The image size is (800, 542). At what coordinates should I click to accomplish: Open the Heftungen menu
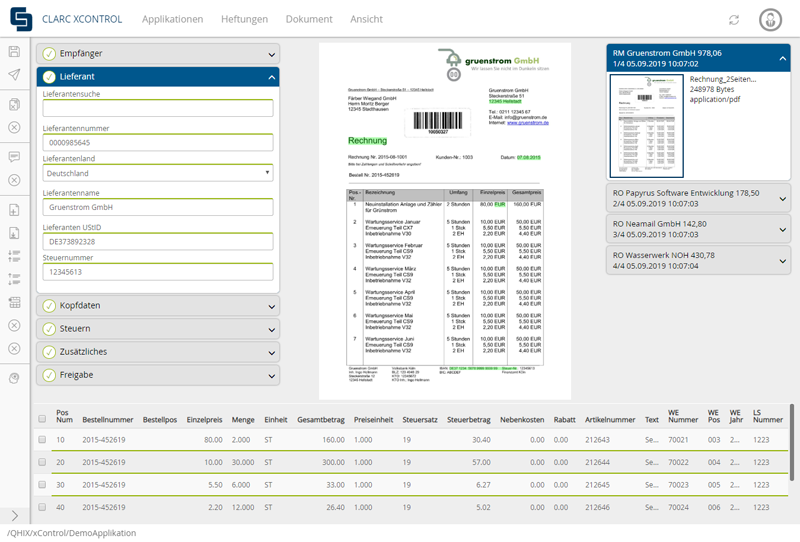(244, 19)
